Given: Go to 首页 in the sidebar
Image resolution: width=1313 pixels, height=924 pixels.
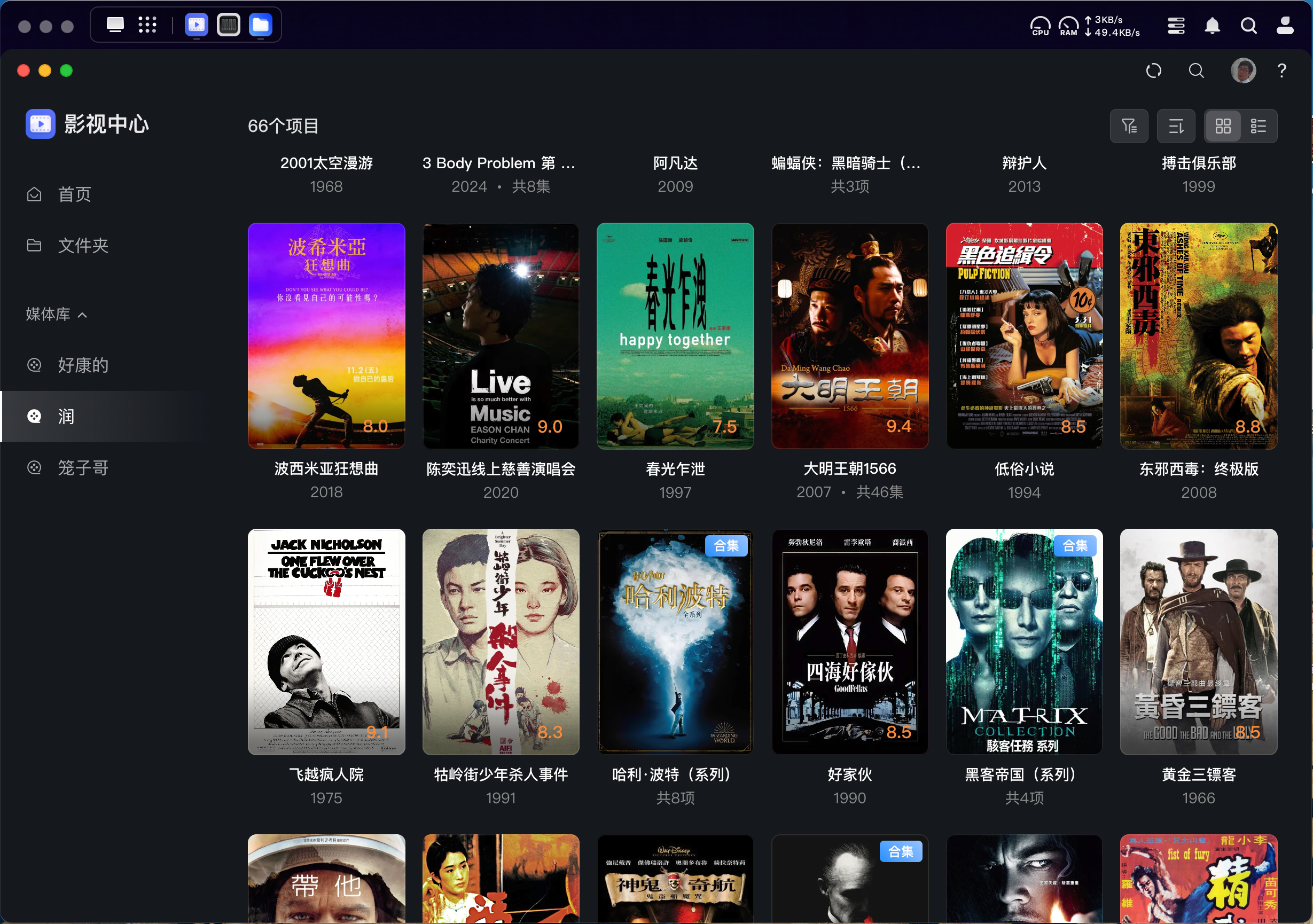Looking at the screenshot, I should (74, 194).
